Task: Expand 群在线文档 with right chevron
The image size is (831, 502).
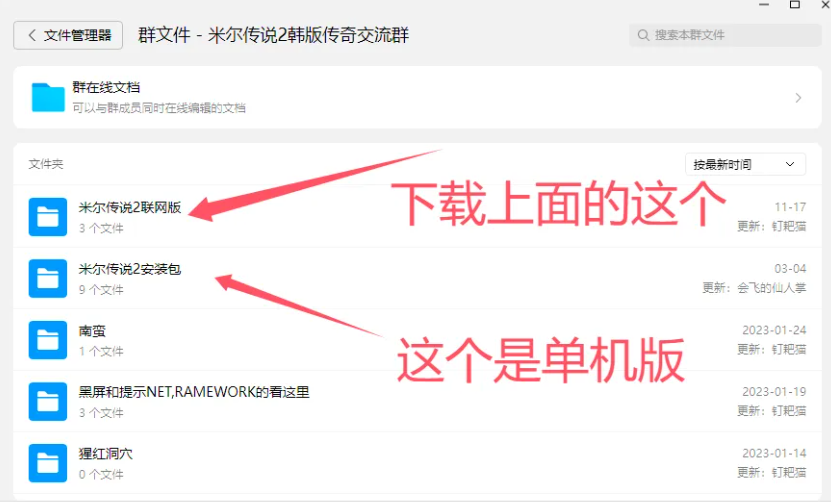Action: pyautogui.click(x=798, y=98)
